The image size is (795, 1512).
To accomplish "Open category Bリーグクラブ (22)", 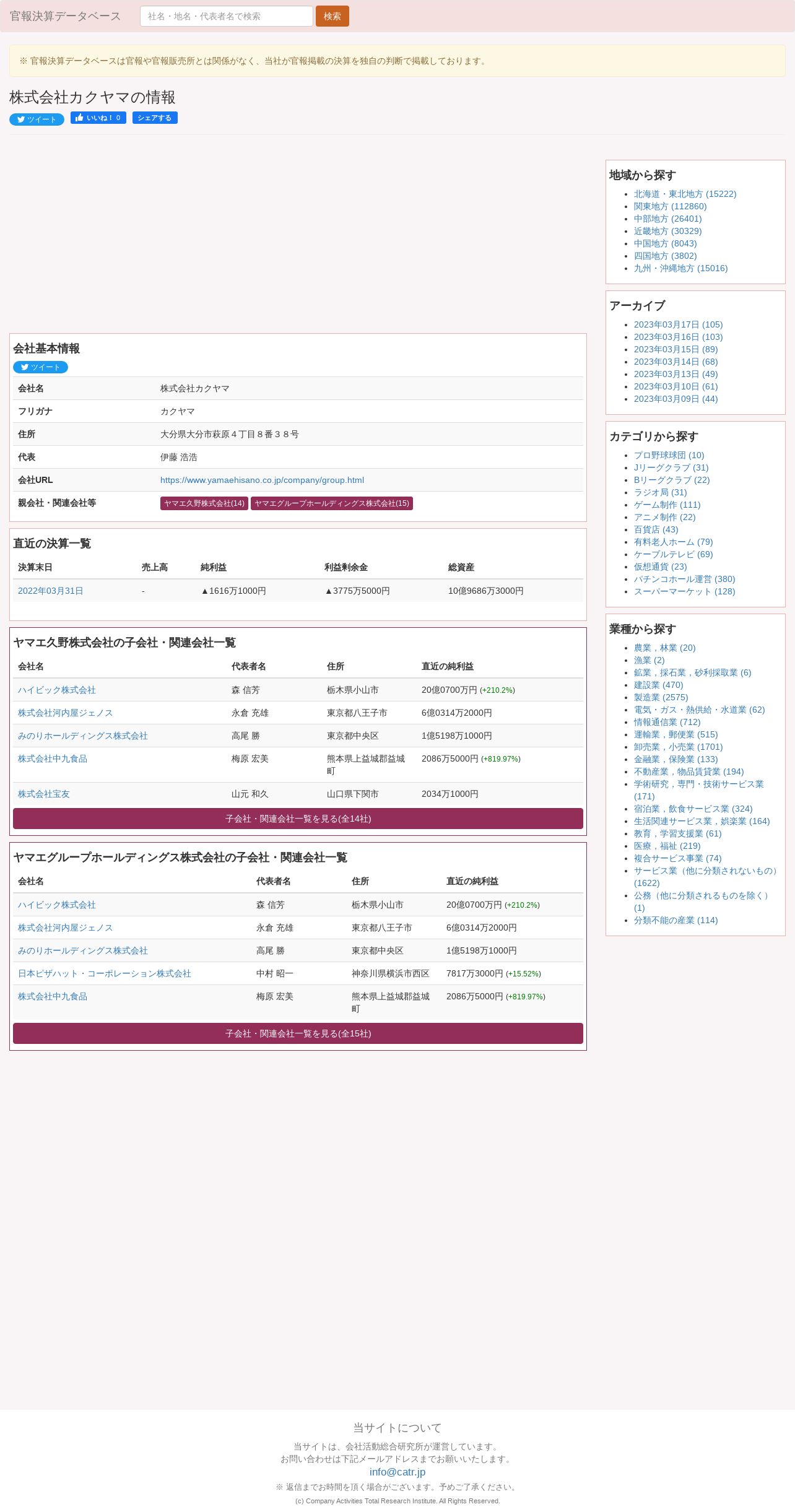I will tap(672, 480).
